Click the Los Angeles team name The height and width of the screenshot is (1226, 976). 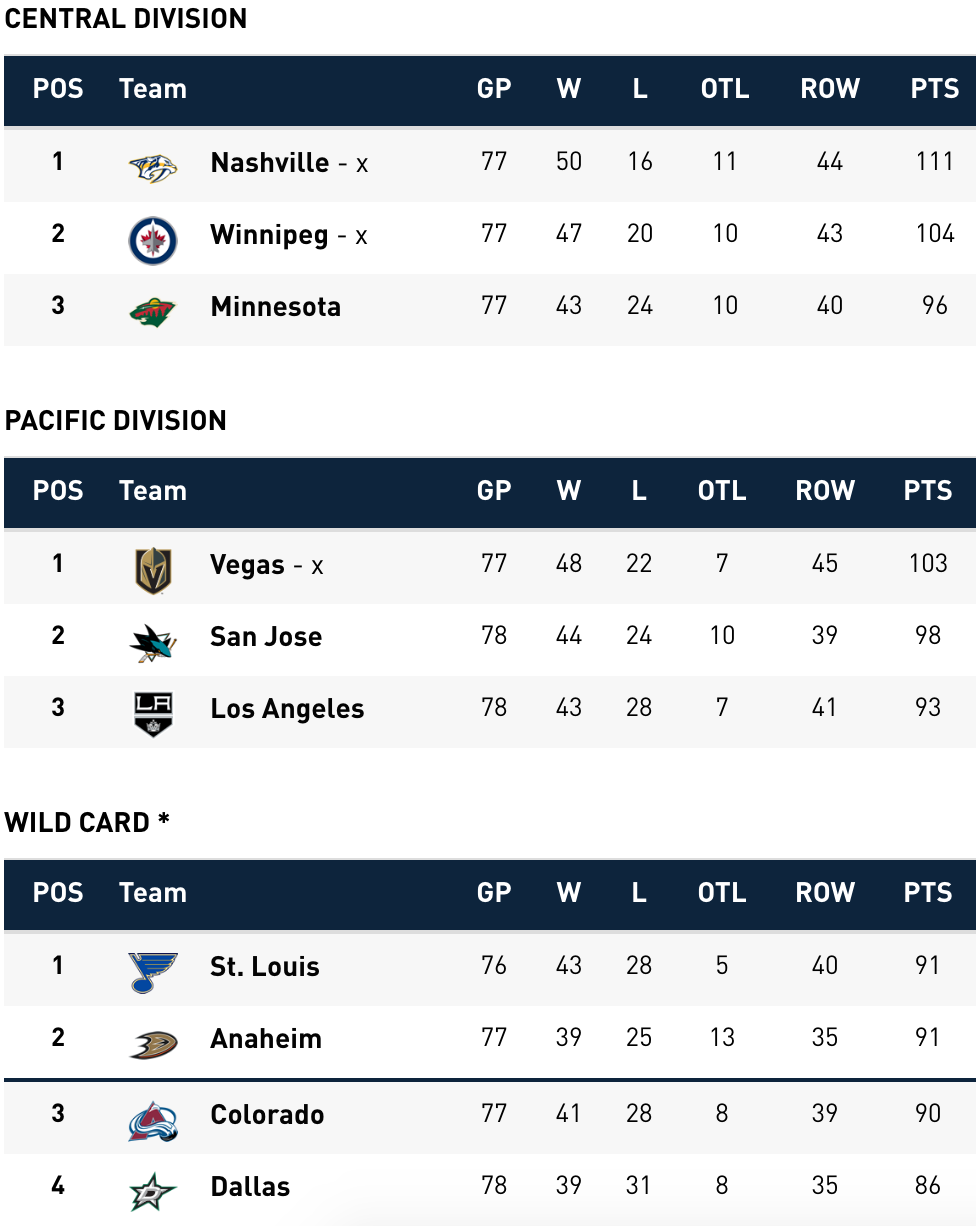tap(287, 709)
